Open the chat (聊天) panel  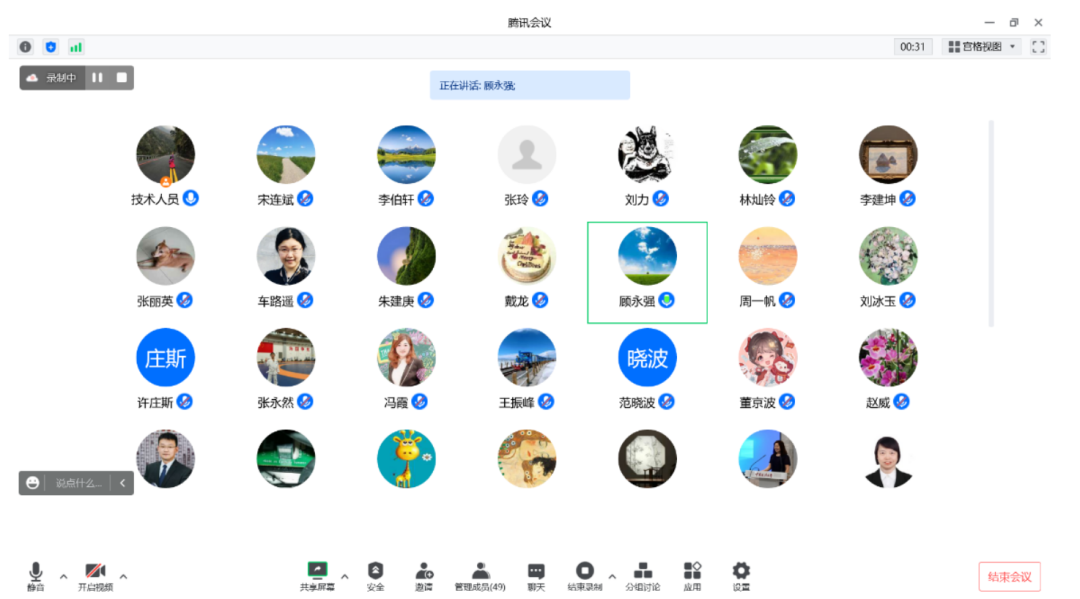click(536, 575)
